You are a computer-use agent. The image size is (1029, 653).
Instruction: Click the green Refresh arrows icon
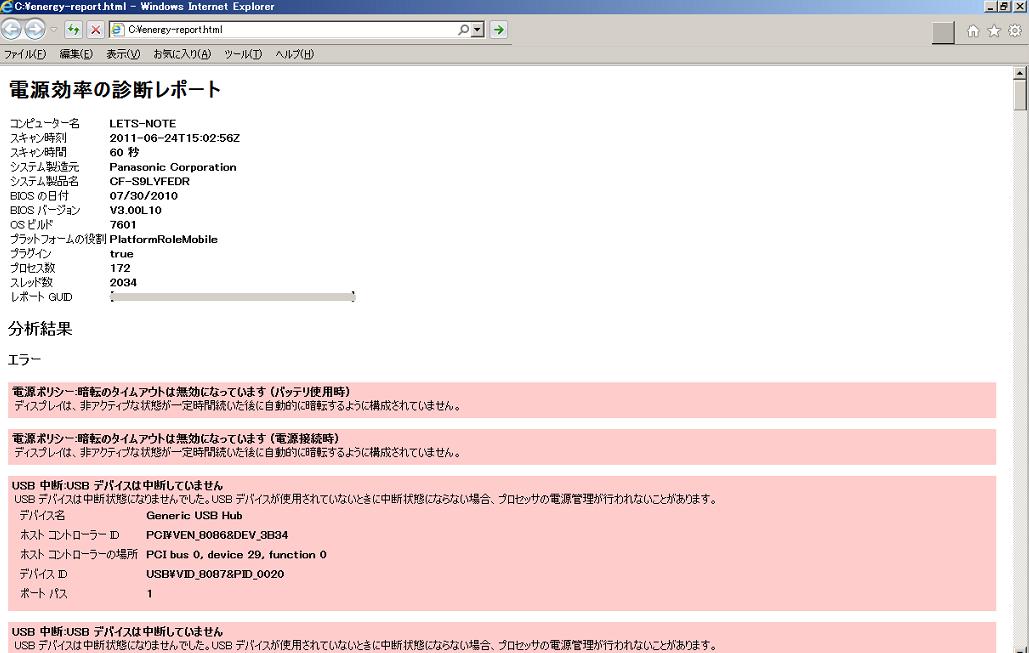click(74, 30)
